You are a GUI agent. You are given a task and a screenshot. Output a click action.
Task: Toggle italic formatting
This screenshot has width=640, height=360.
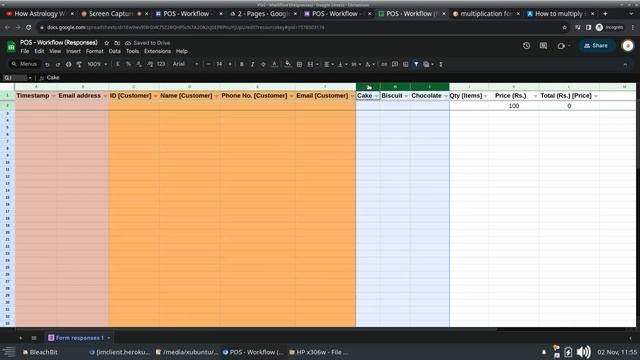click(252, 64)
